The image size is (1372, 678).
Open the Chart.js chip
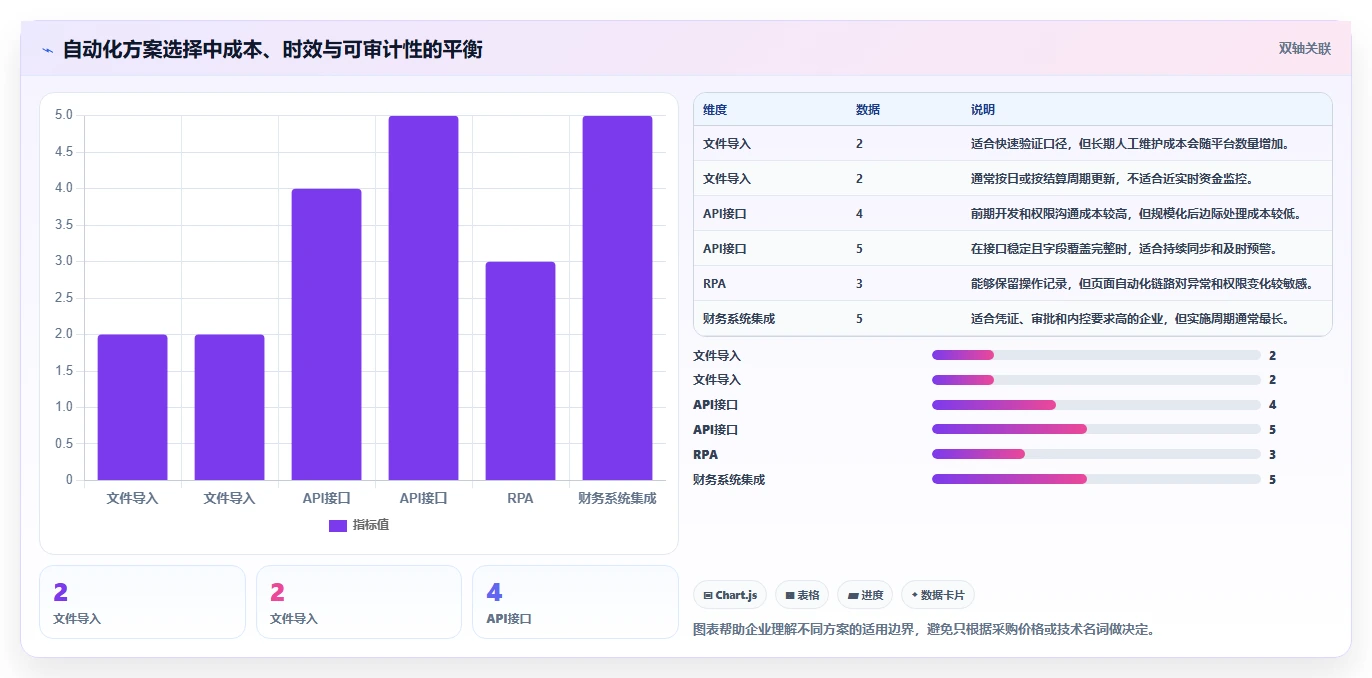tap(730, 595)
